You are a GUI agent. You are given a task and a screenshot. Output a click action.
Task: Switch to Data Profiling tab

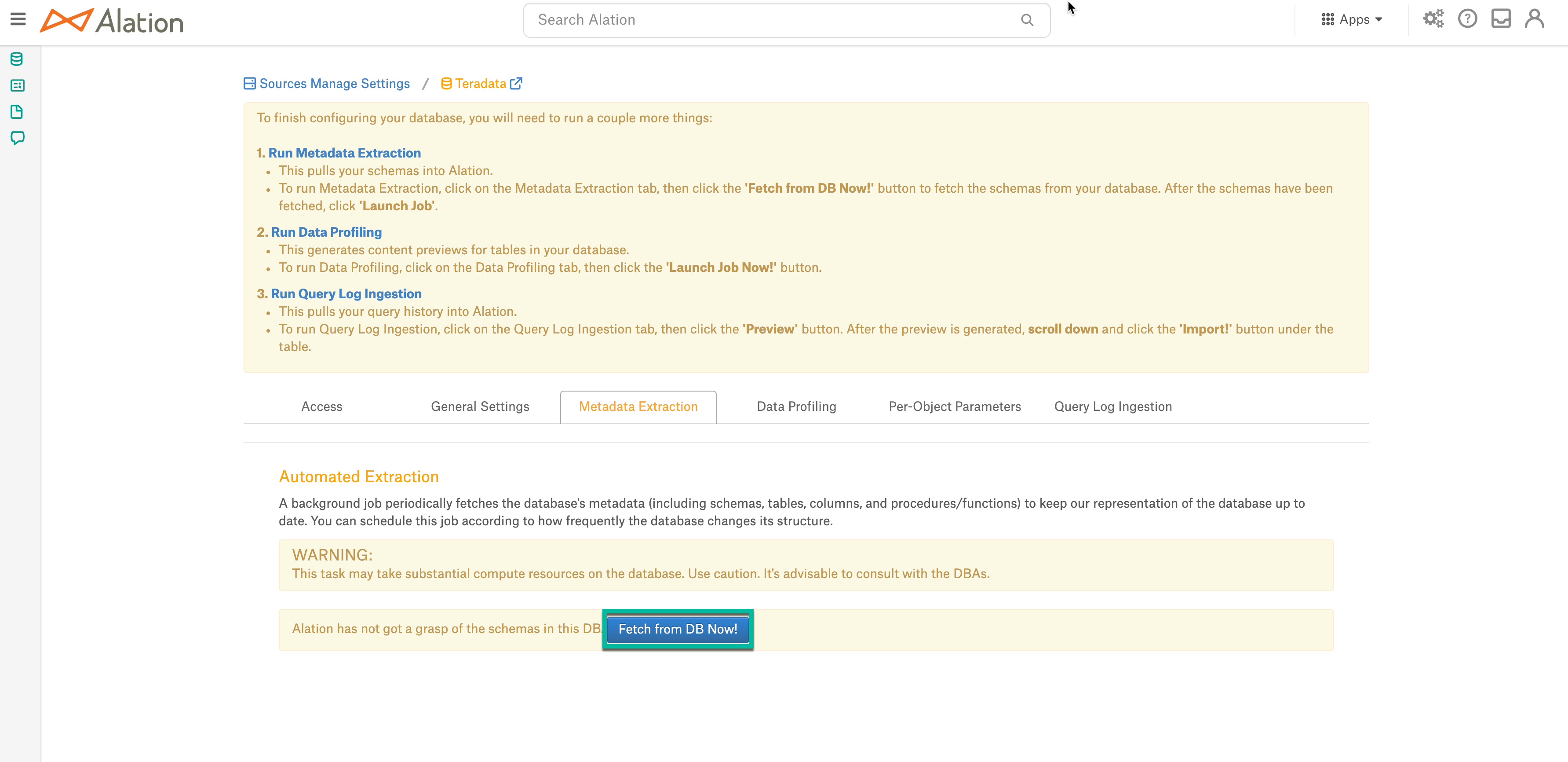tap(796, 407)
